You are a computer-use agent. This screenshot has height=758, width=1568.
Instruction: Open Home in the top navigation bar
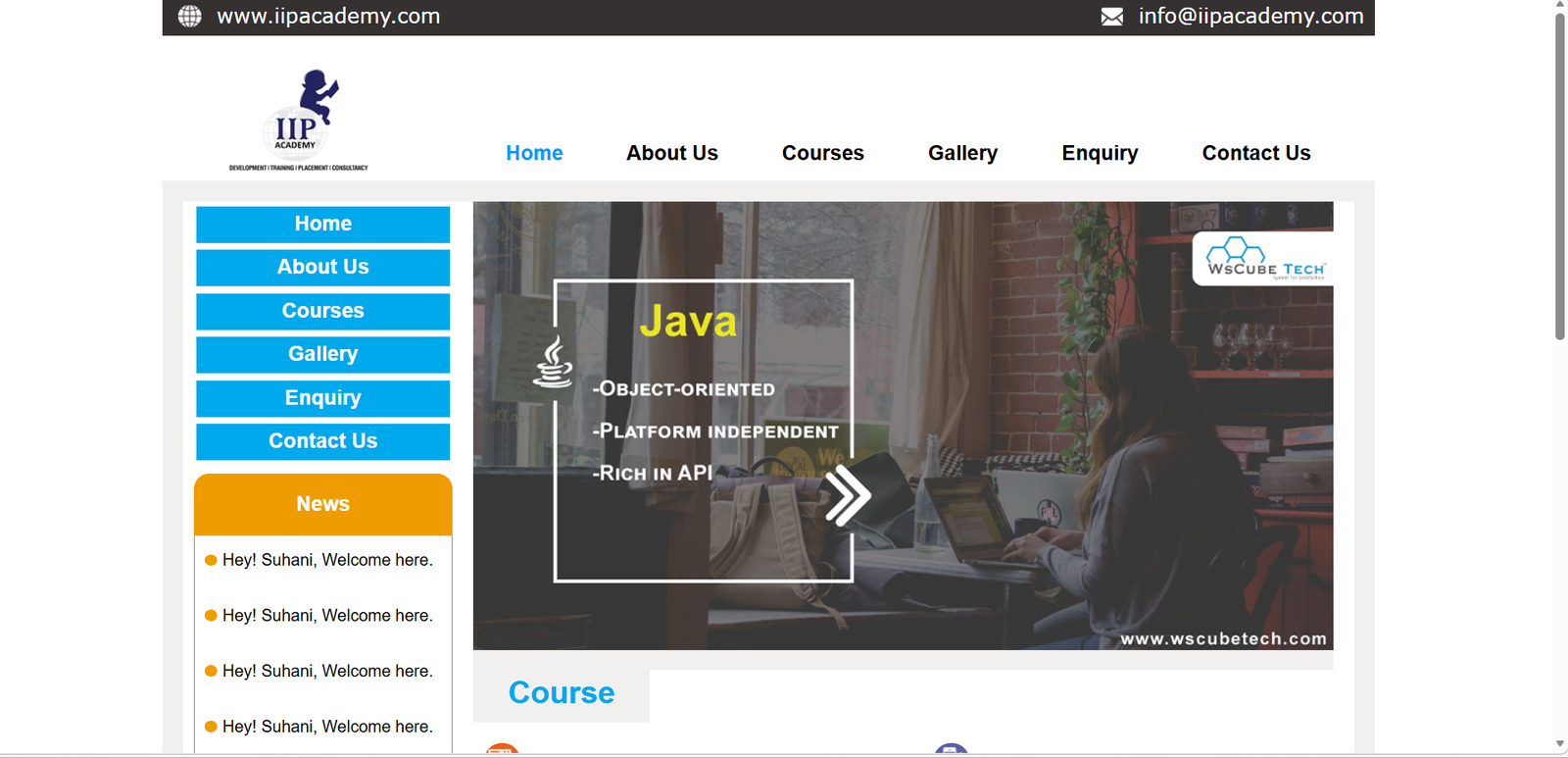click(534, 153)
